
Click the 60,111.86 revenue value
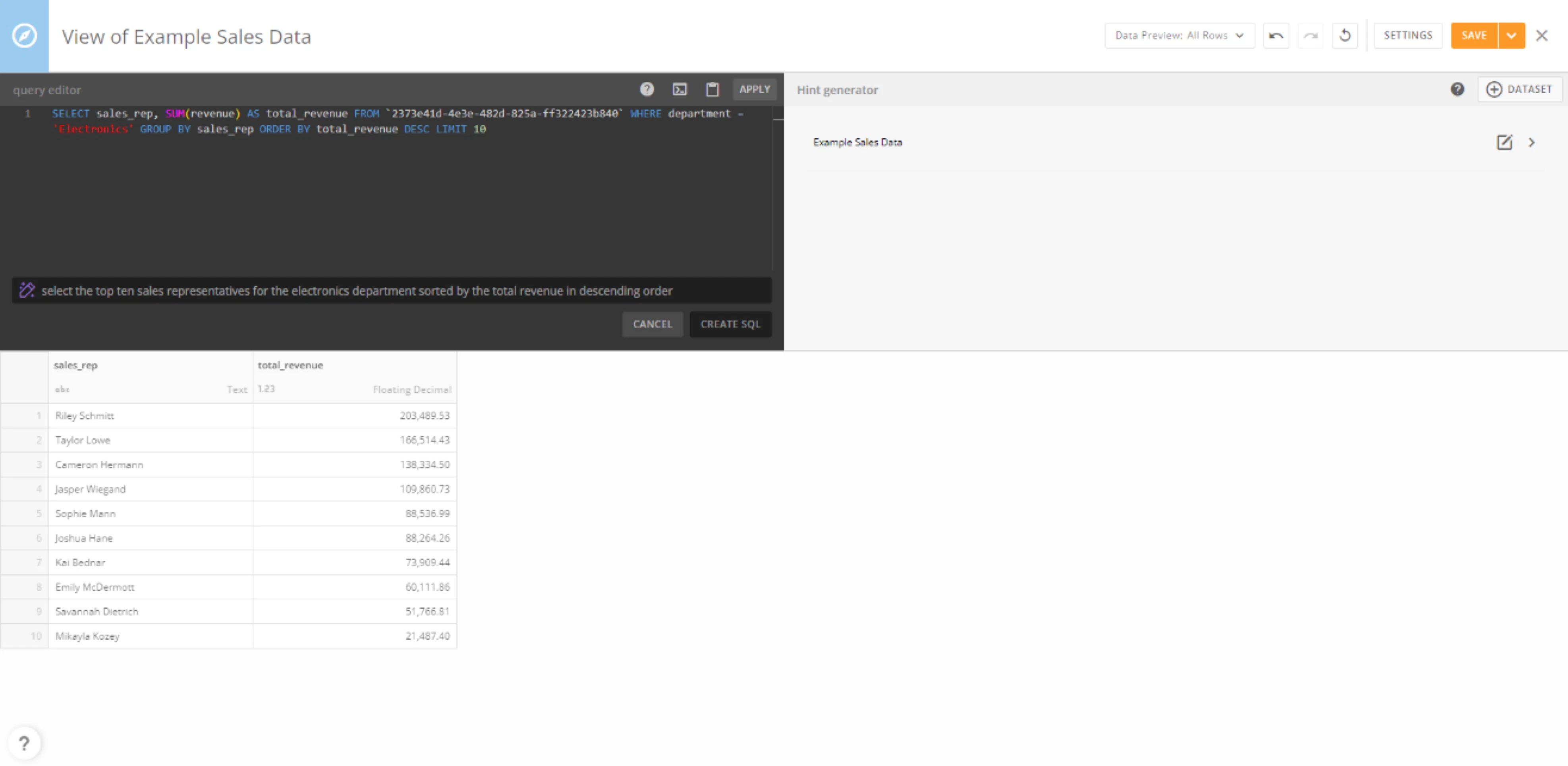coord(427,587)
